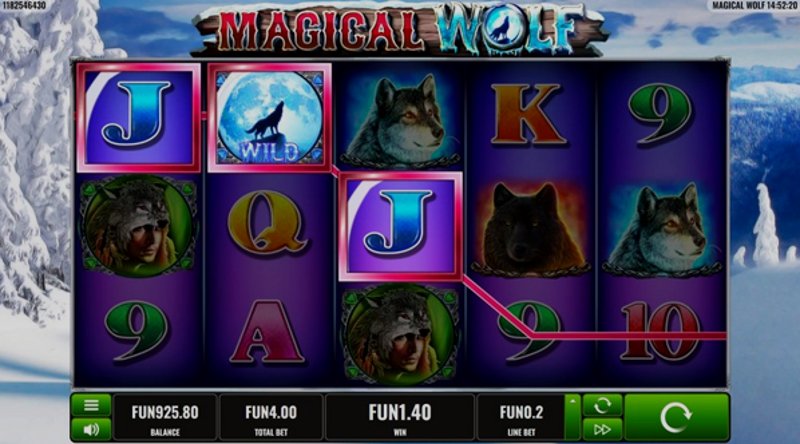800x444 pixels.
Task: Click the FUN1.40 win display
Action: pos(400,417)
